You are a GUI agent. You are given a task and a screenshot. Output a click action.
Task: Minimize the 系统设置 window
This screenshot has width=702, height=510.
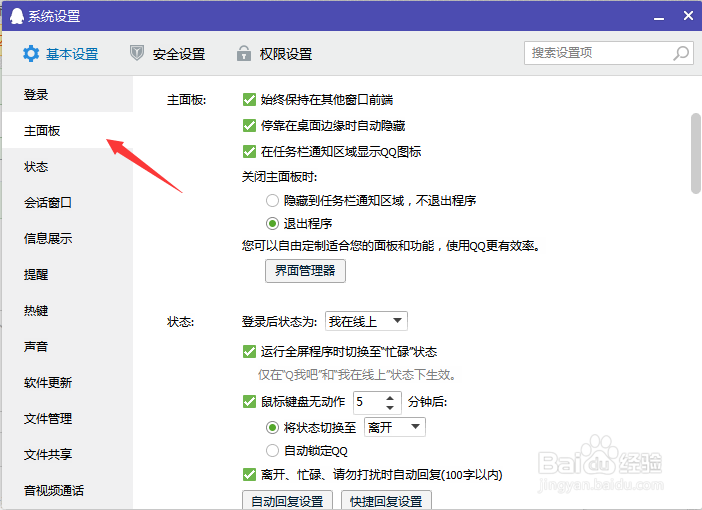[659, 17]
